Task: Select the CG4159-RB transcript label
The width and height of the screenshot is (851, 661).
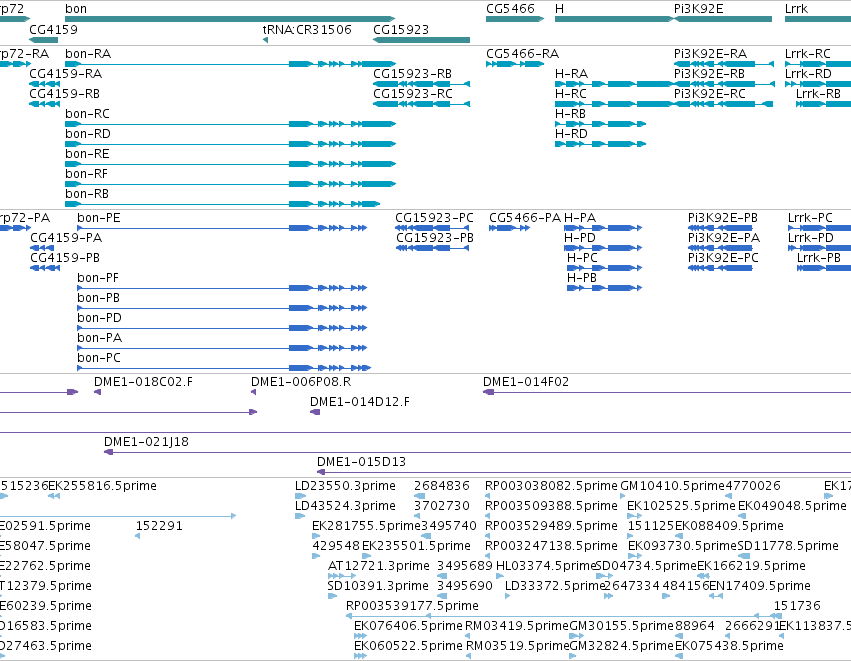Action: pyautogui.click(x=65, y=94)
